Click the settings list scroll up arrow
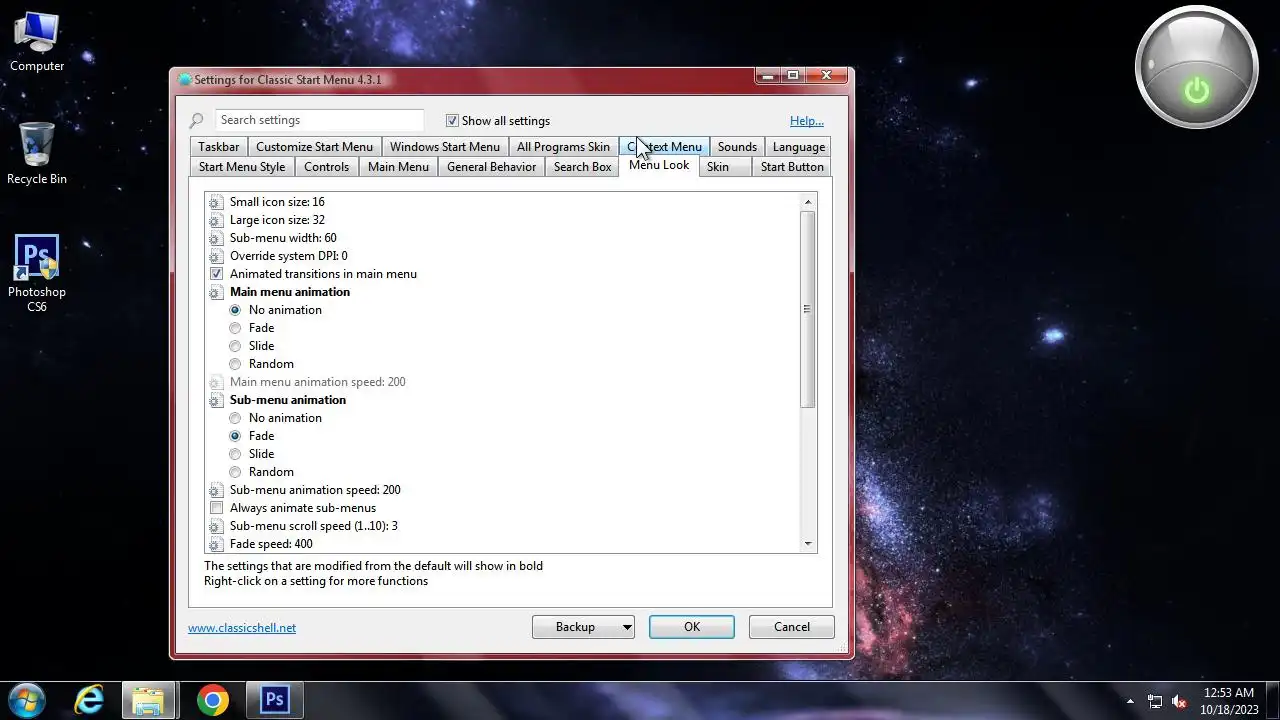The height and width of the screenshot is (720, 1280). (x=808, y=202)
